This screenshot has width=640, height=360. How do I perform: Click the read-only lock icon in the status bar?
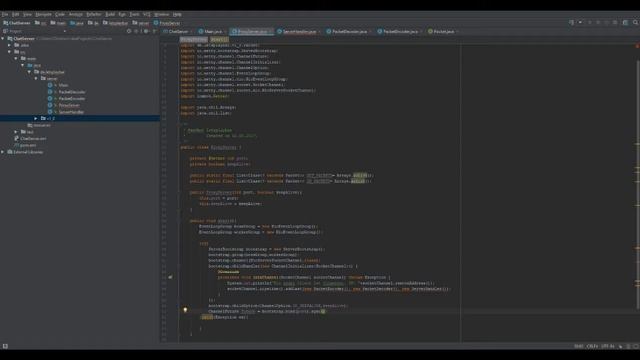[x=620, y=346]
